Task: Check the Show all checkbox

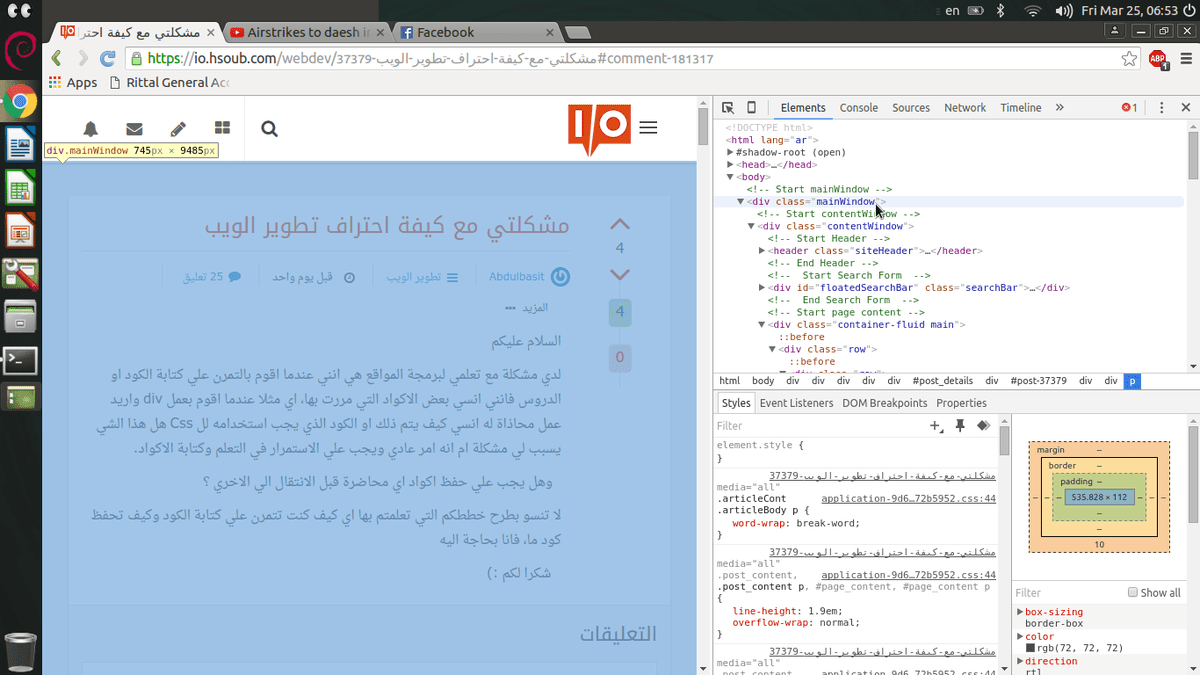Action: 1133,593
